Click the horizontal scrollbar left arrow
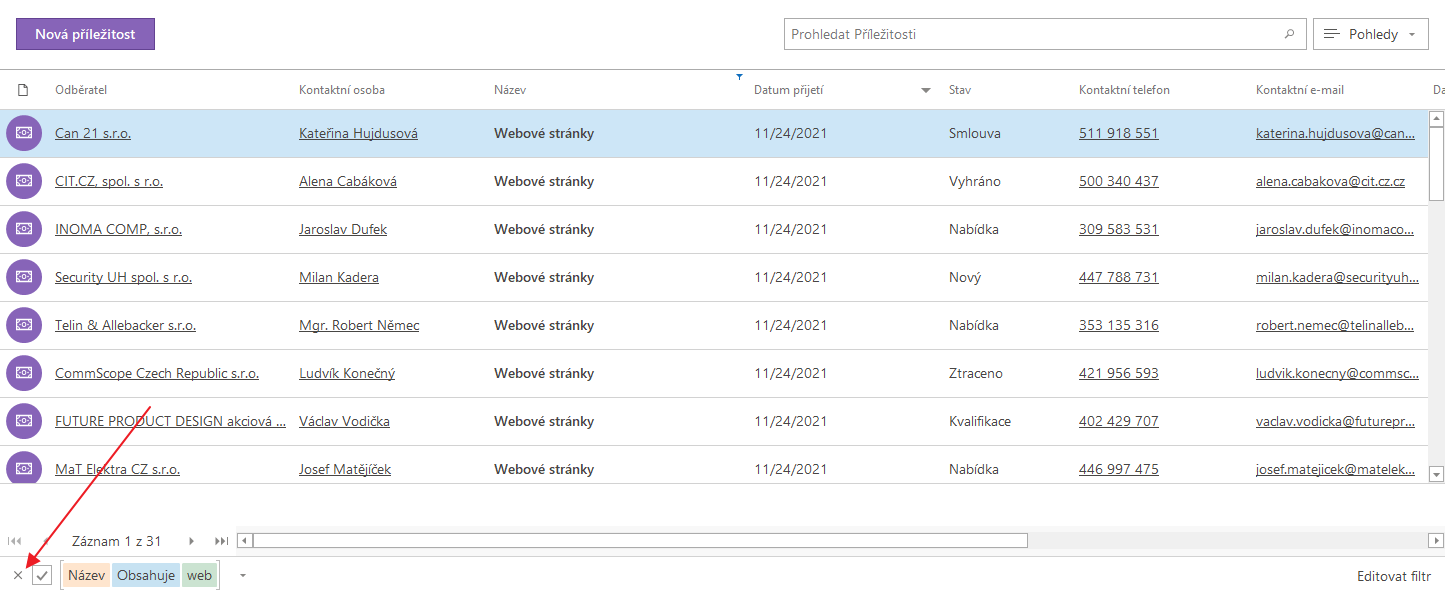This screenshot has height=594, width=1445. point(244,541)
